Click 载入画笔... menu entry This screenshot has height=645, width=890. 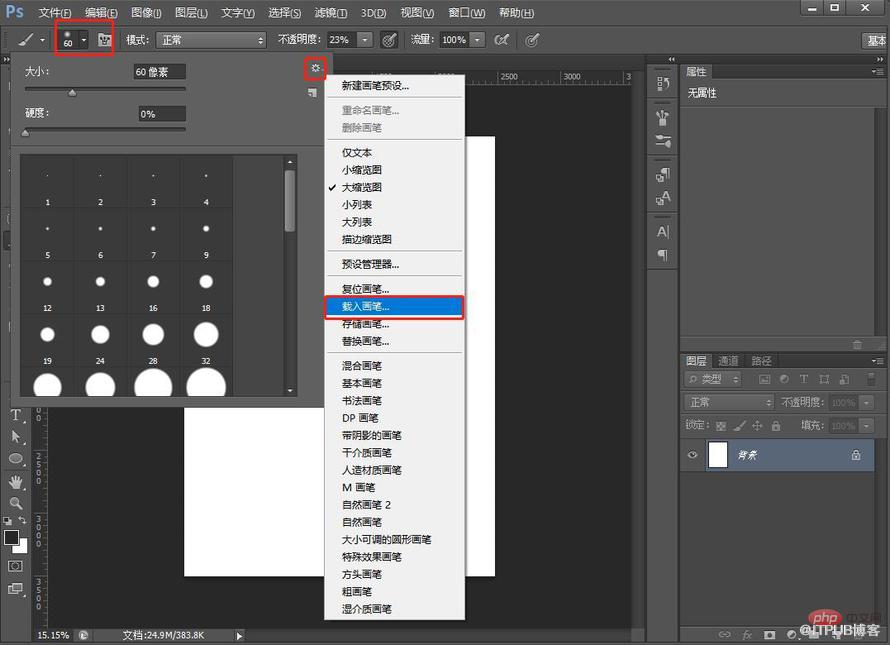pyautogui.click(x=394, y=307)
